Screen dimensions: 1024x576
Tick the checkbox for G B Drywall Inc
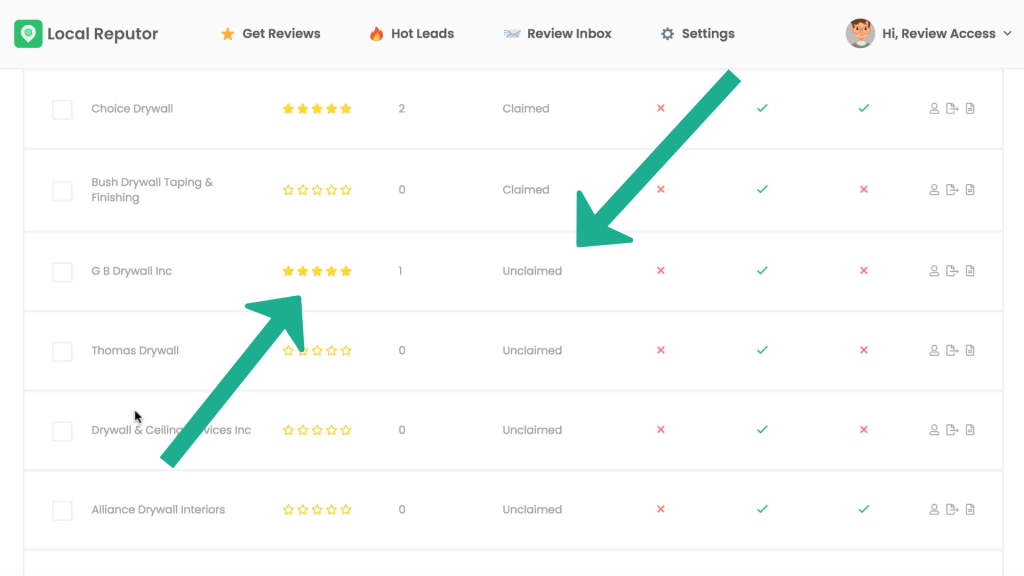pos(62,272)
